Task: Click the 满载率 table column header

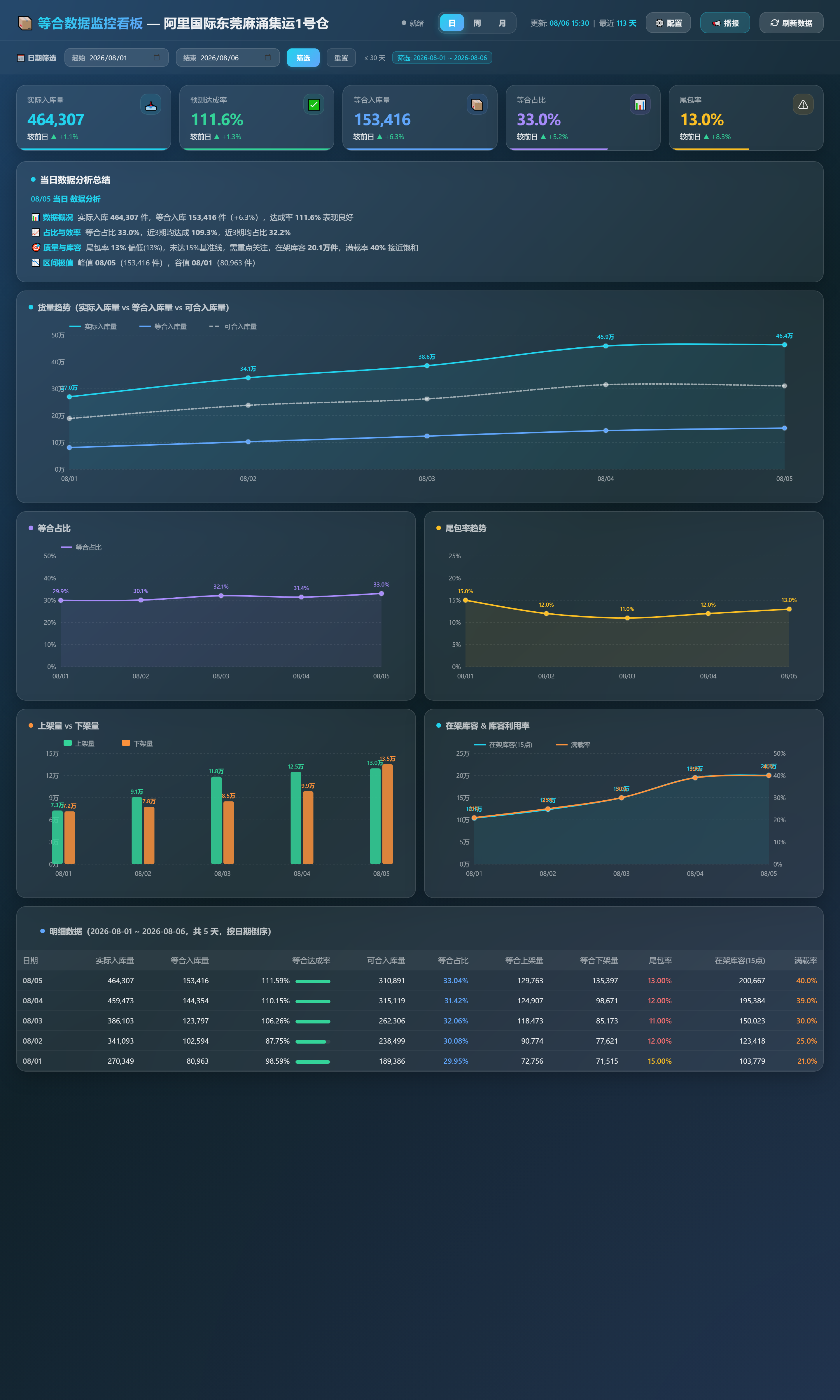Action: point(806,961)
